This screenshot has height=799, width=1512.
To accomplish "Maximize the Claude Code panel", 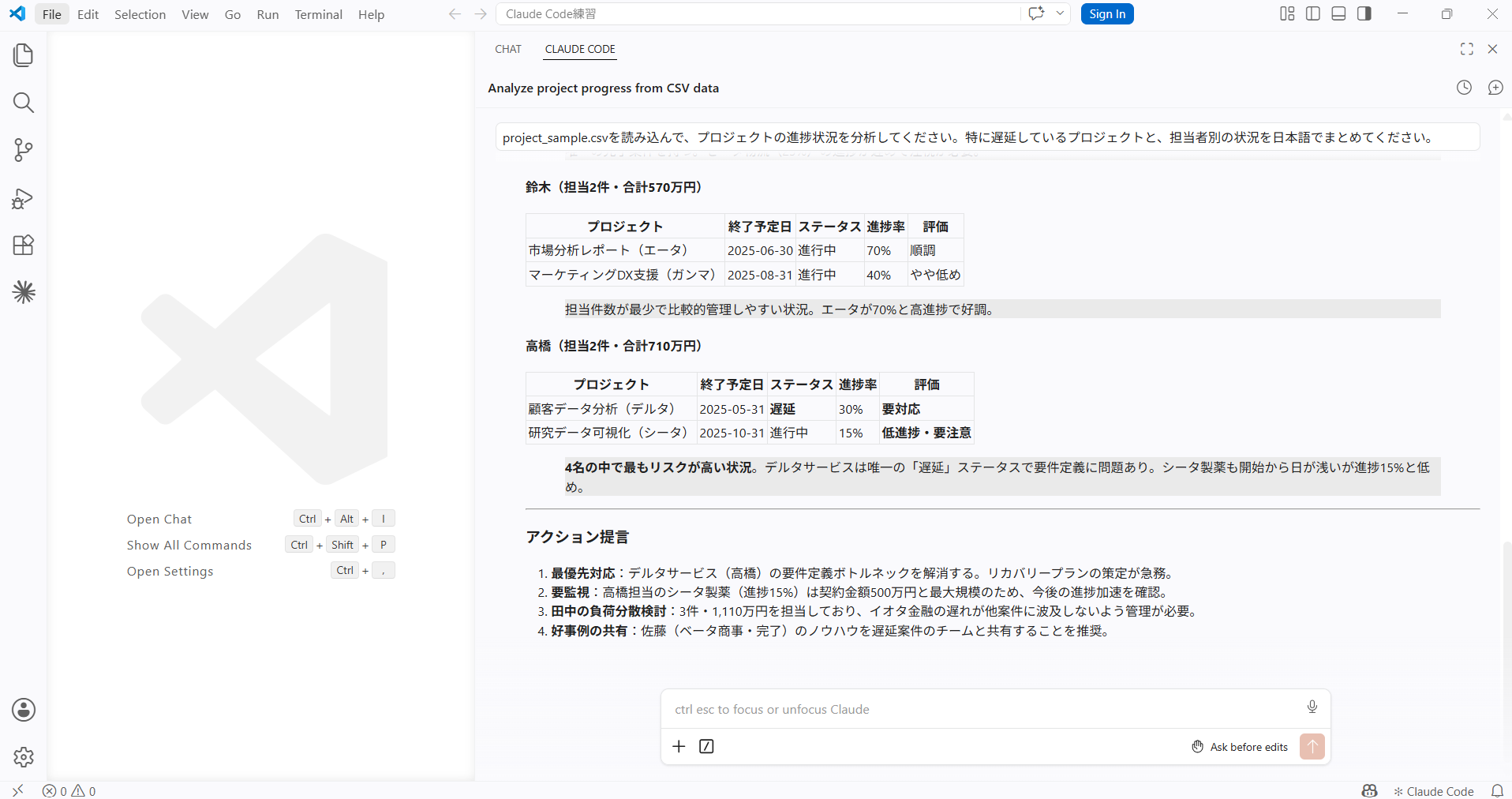I will (x=1467, y=49).
